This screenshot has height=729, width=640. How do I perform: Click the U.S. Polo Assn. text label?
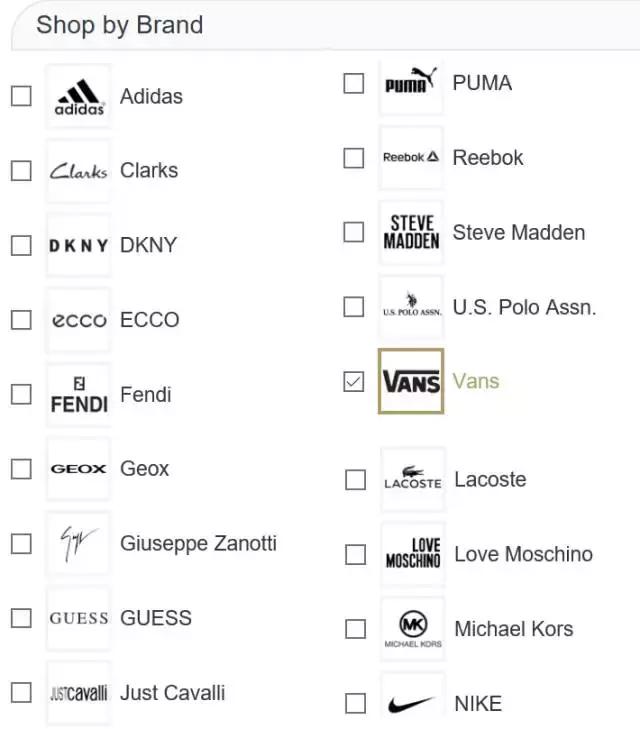tap(524, 307)
